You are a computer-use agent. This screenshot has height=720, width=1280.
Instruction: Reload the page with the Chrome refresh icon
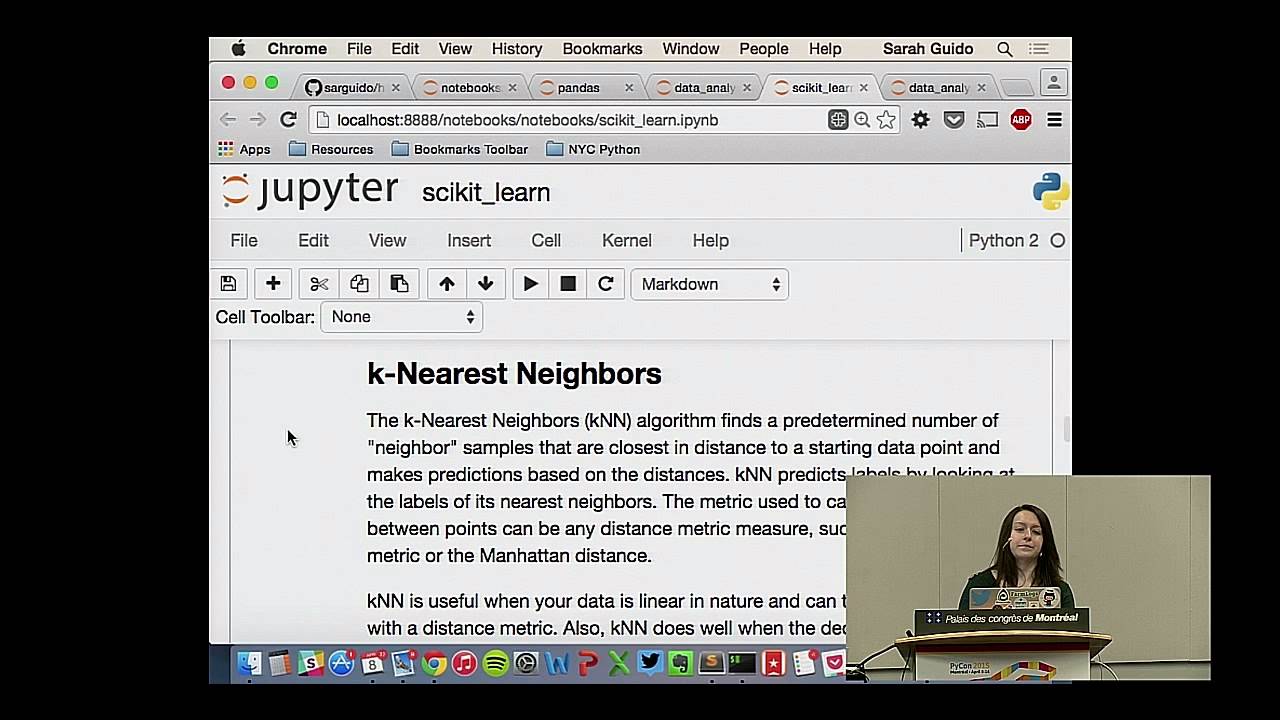coord(288,120)
